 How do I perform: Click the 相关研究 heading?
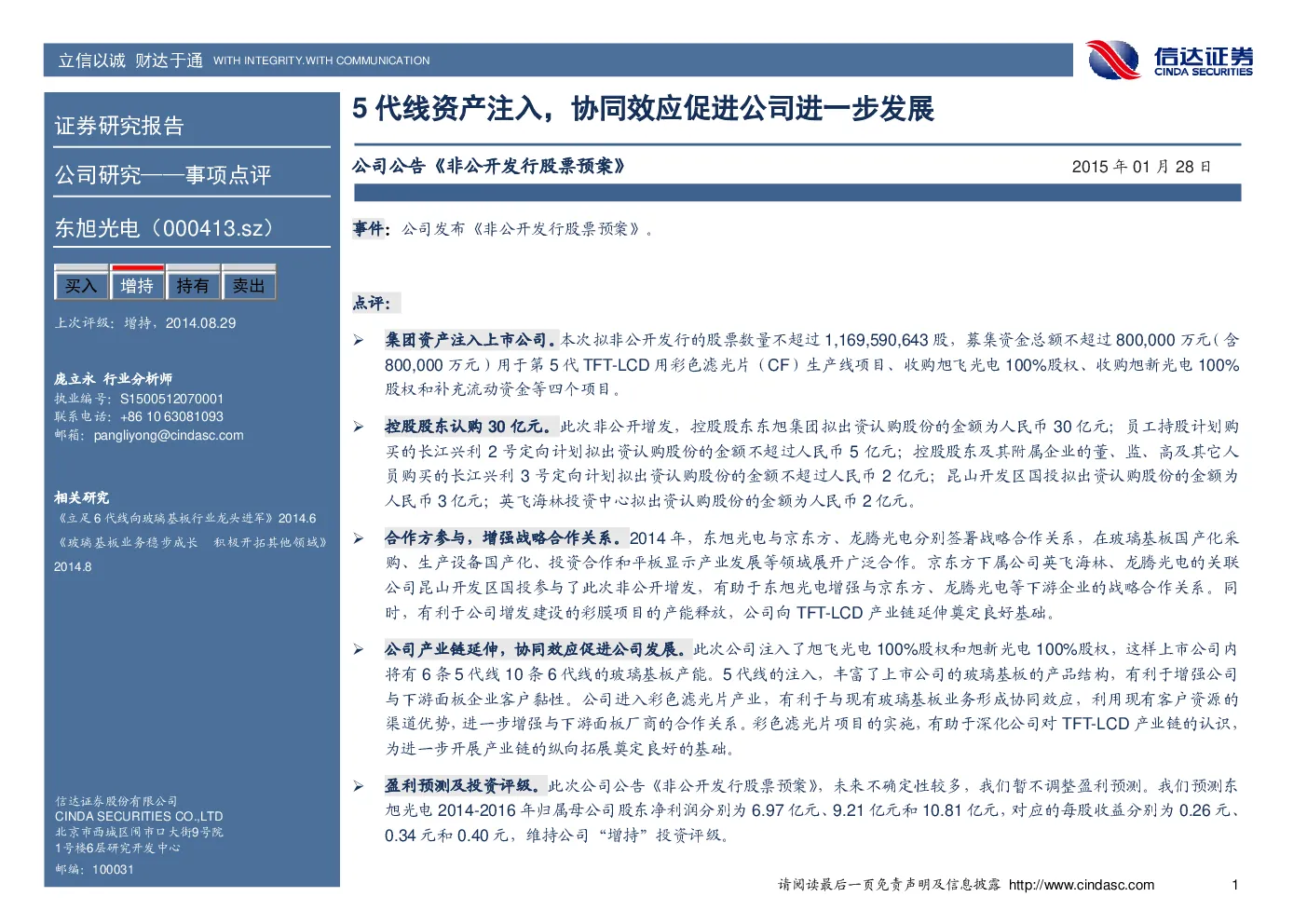click(x=81, y=497)
